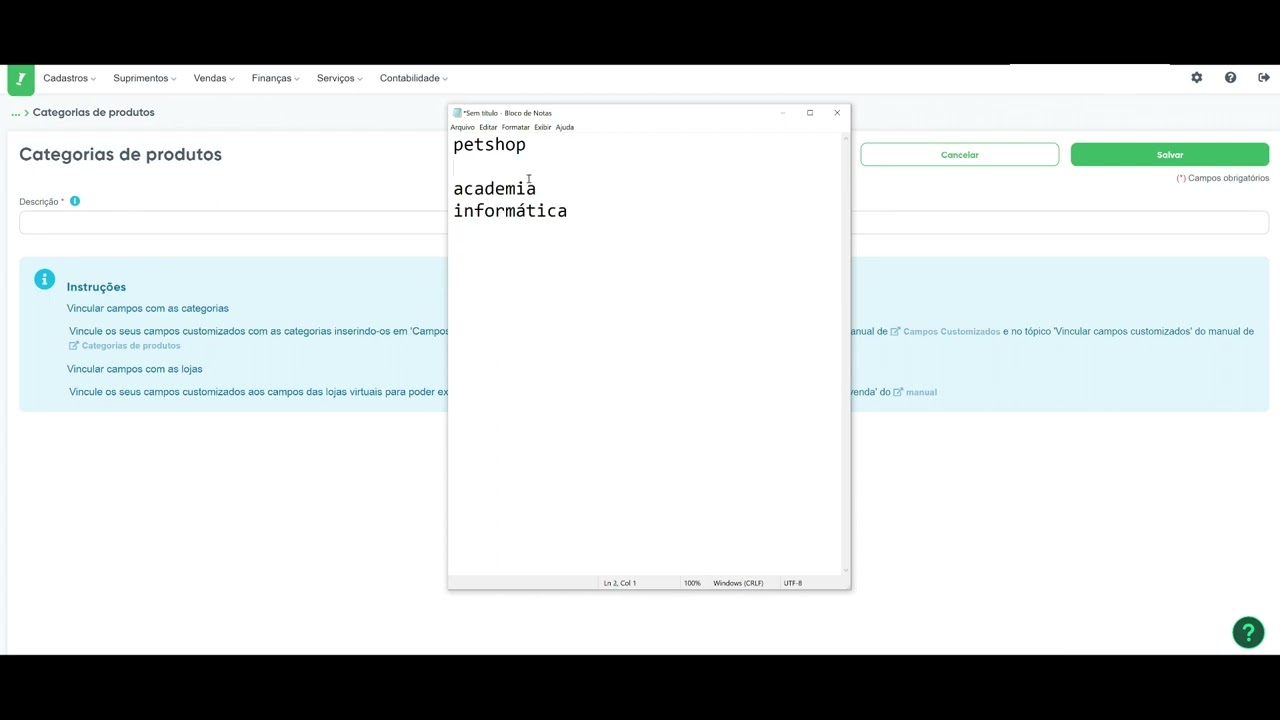1280x720 pixels.
Task: Open Ajuda menu in Notepad
Action: click(x=565, y=127)
